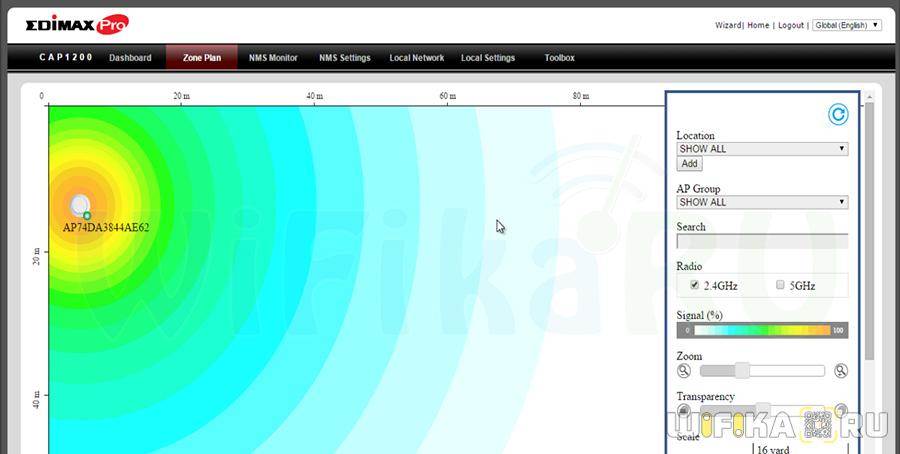Click in the Search input field
This screenshot has height=454, width=900.
coord(762,241)
